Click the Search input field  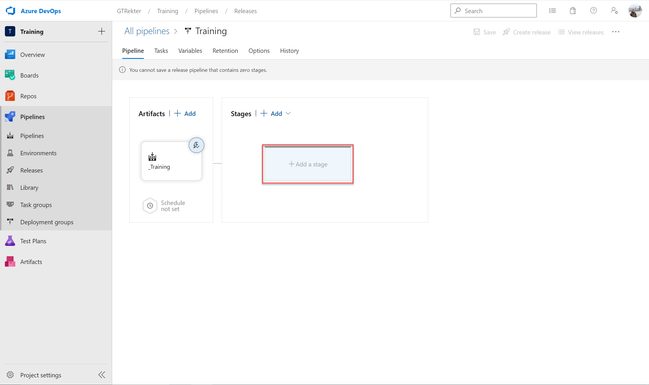coord(493,11)
